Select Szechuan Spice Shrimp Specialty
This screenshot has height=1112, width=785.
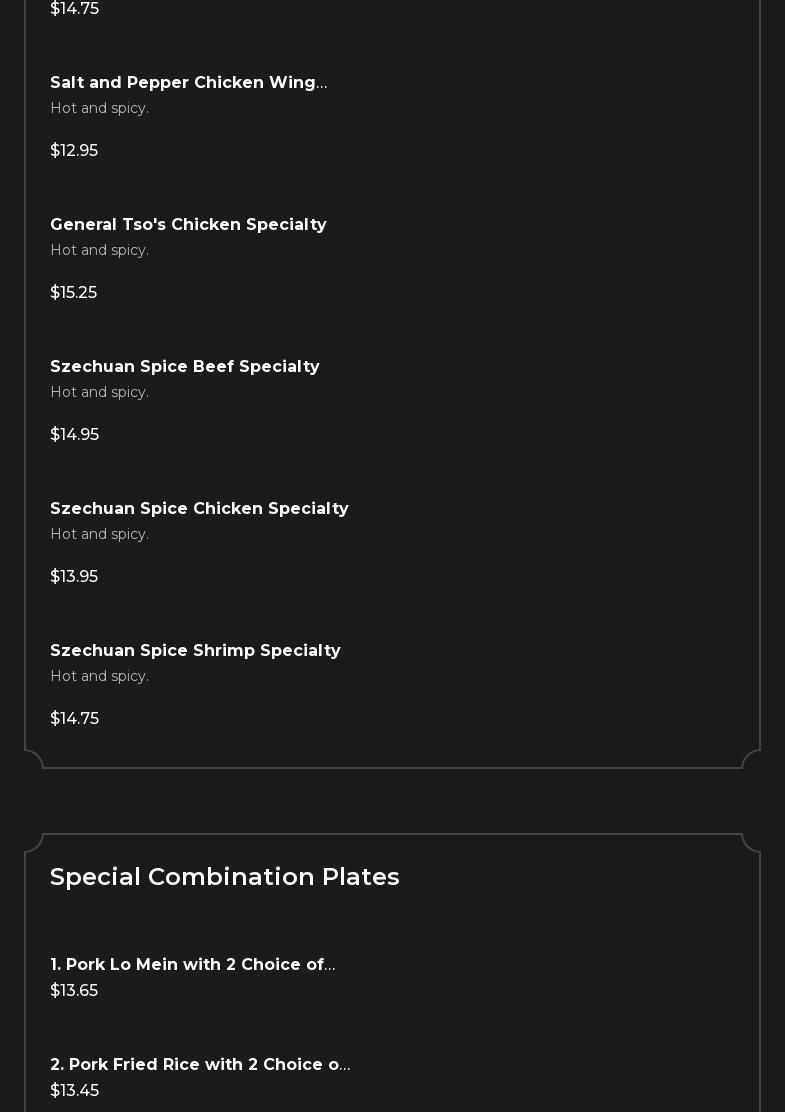coord(195,651)
